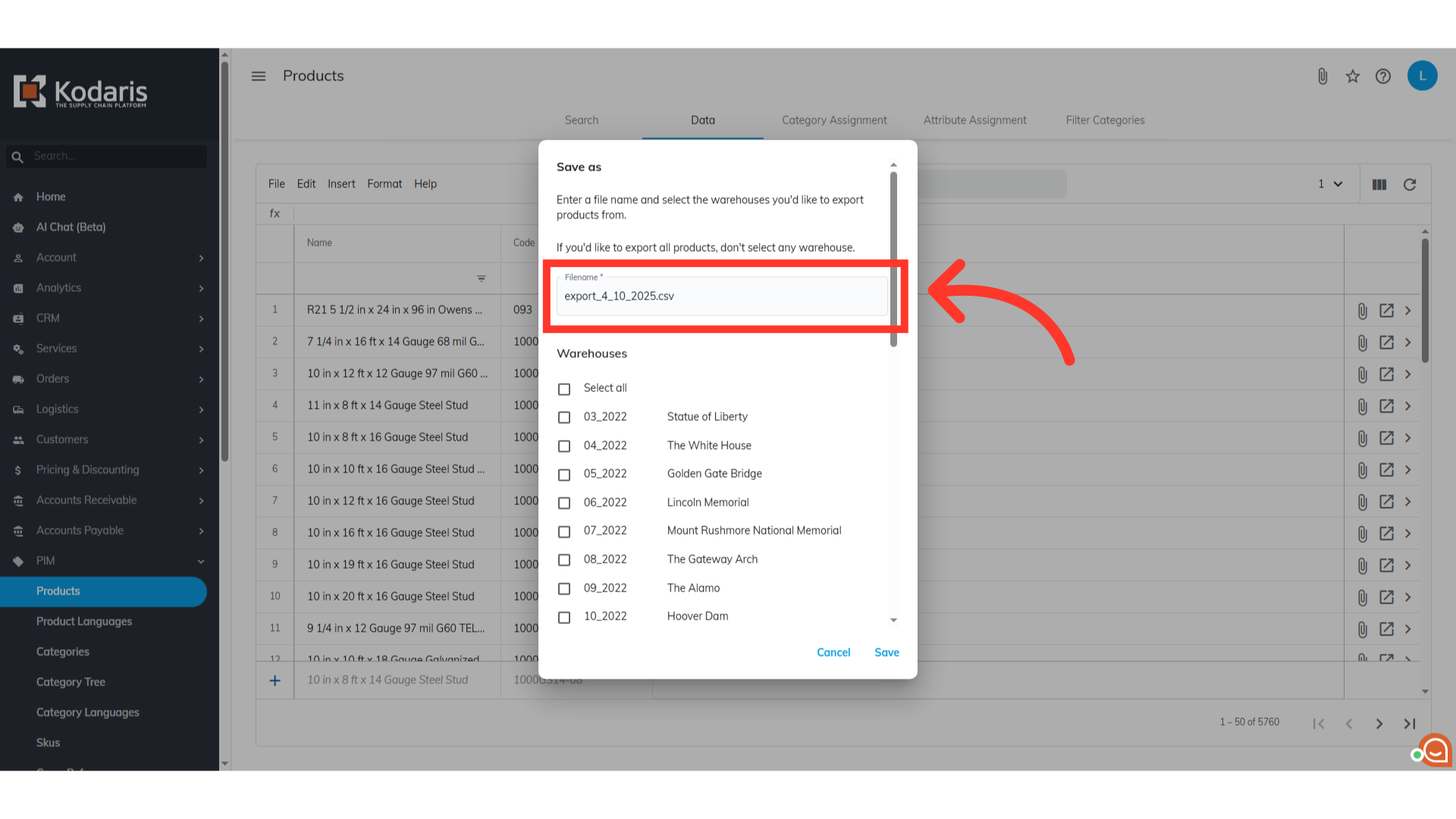Tick the 03_2022 Statue of Liberty checkbox
1456x819 pixels.
(564, 418)
